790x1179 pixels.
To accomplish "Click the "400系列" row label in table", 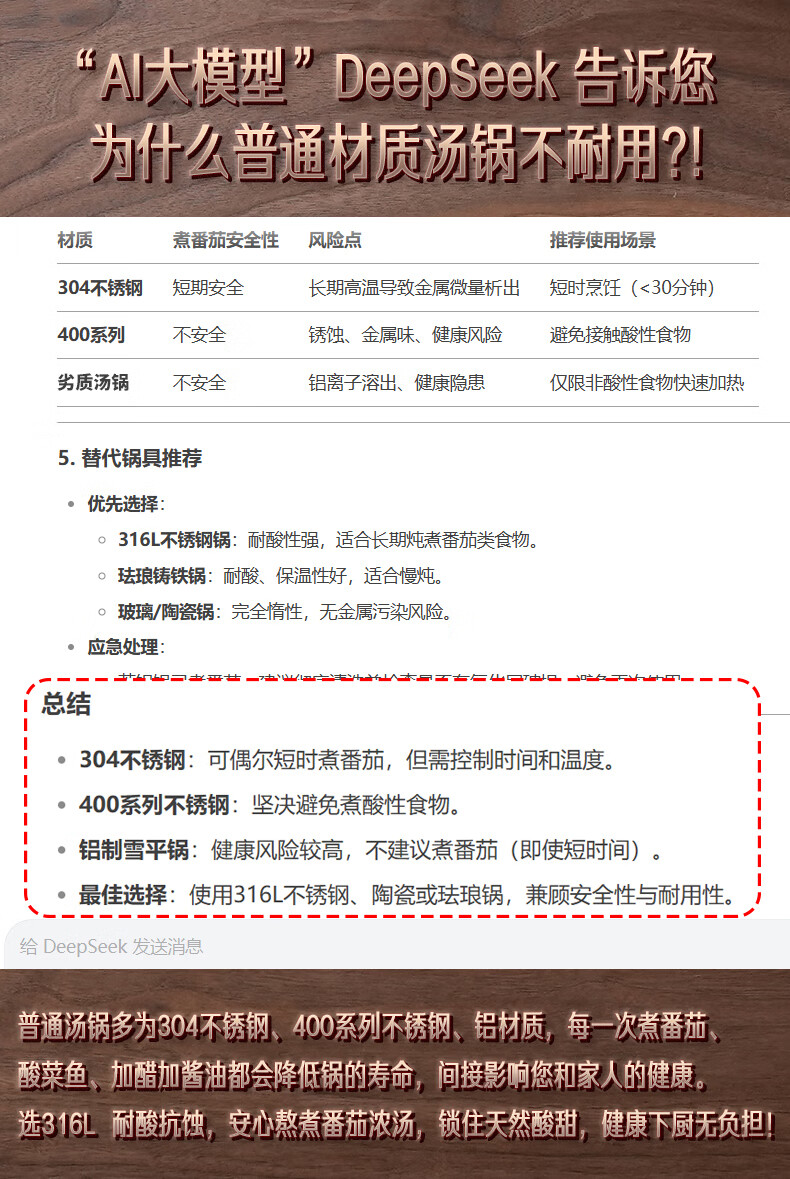I will [91, 335].
